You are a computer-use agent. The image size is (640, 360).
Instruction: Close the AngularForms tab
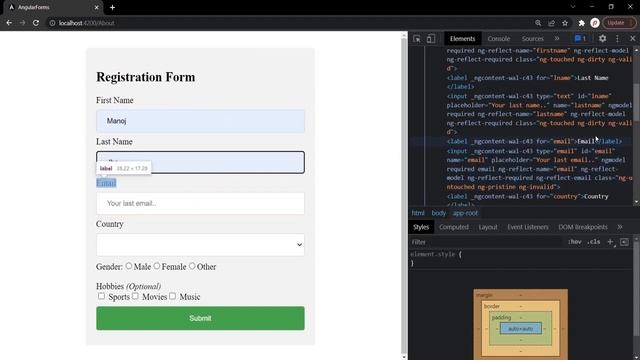[x=96, y=7]
